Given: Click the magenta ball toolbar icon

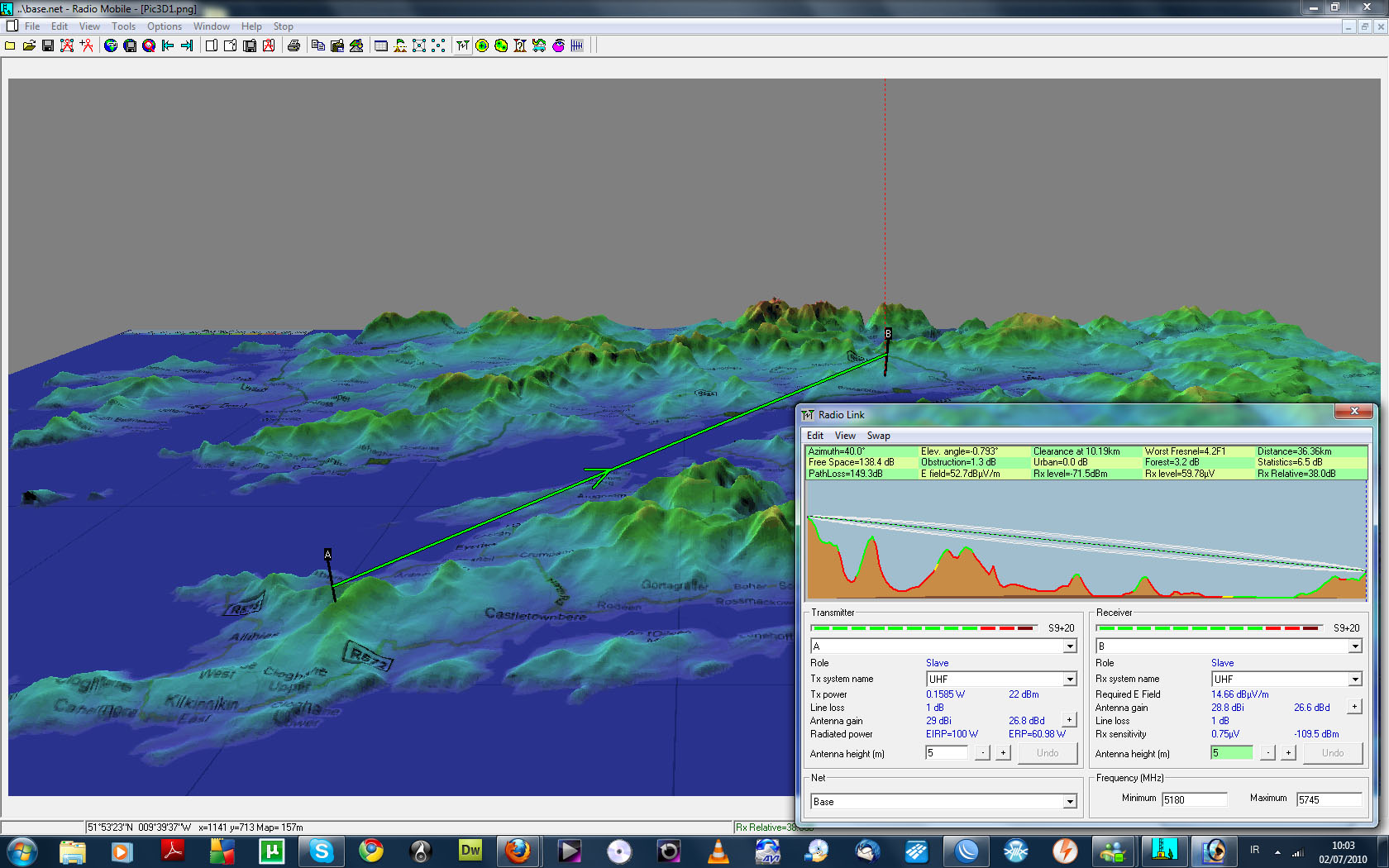Looking at the screenshot, I should click(x=558, y=45).
